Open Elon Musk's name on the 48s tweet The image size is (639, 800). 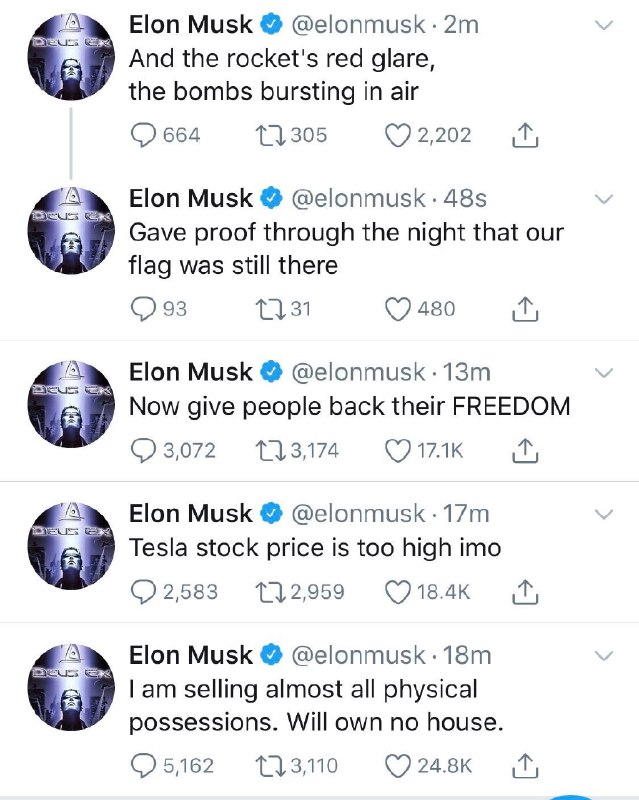coord(191,198)
